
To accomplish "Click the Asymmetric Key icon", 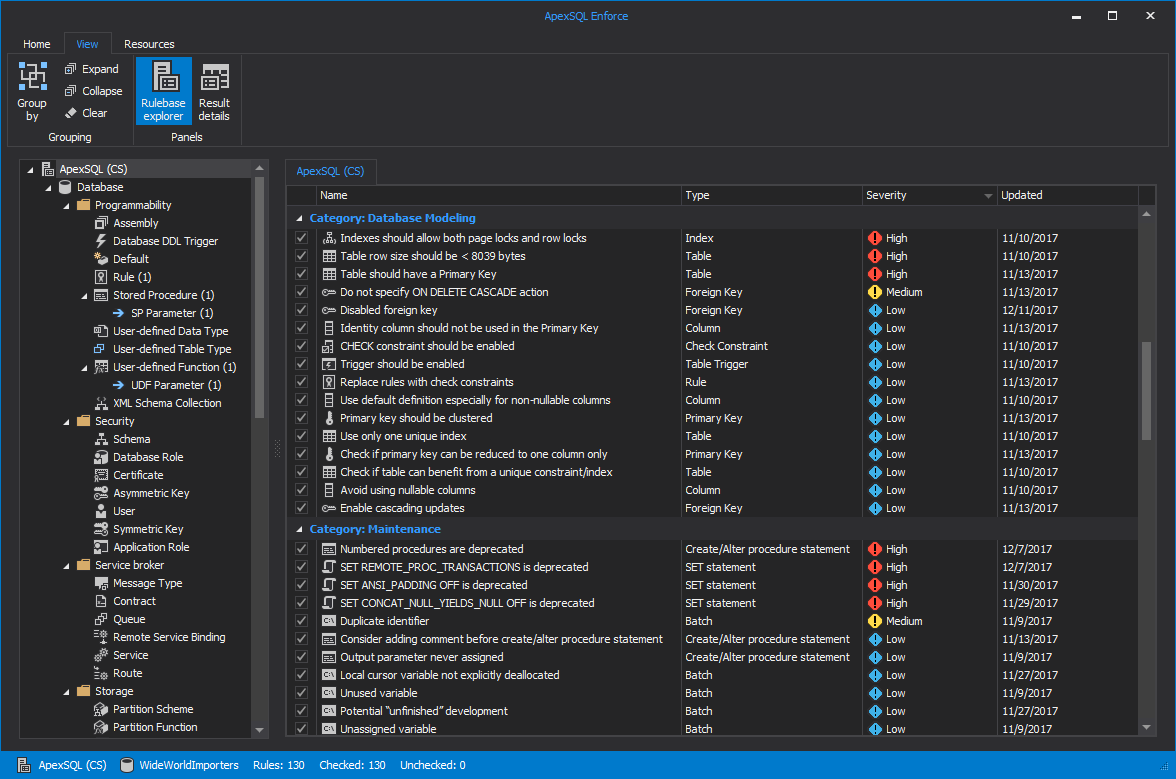I will [x=101, y=493].
